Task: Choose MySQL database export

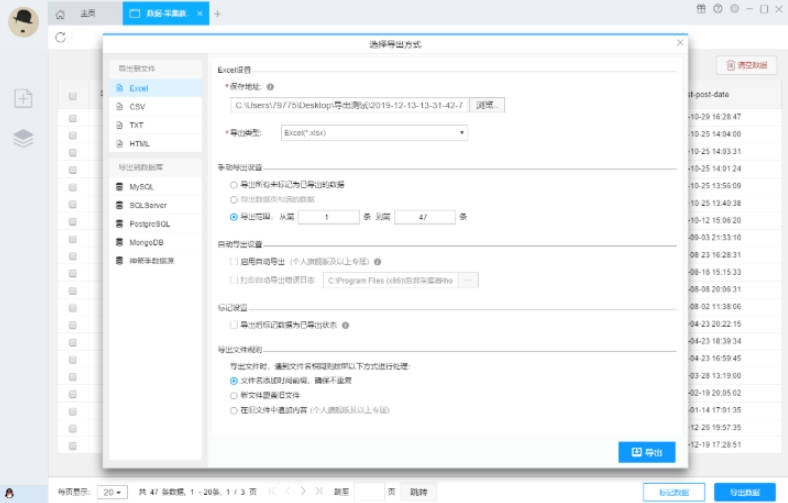Action: click(x=141, y=187)
